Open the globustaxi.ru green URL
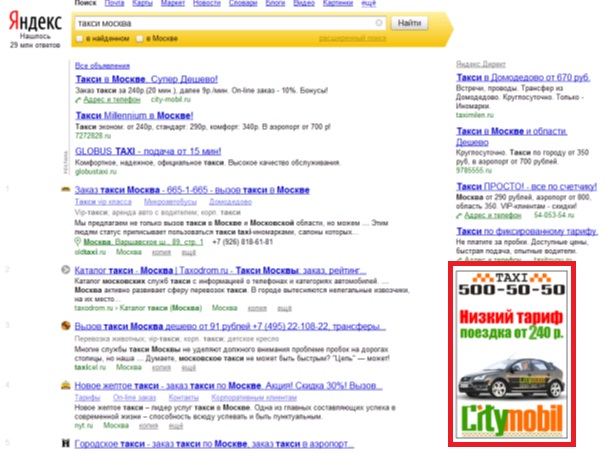This screenshot has height=454, width=606. point(95,172)
